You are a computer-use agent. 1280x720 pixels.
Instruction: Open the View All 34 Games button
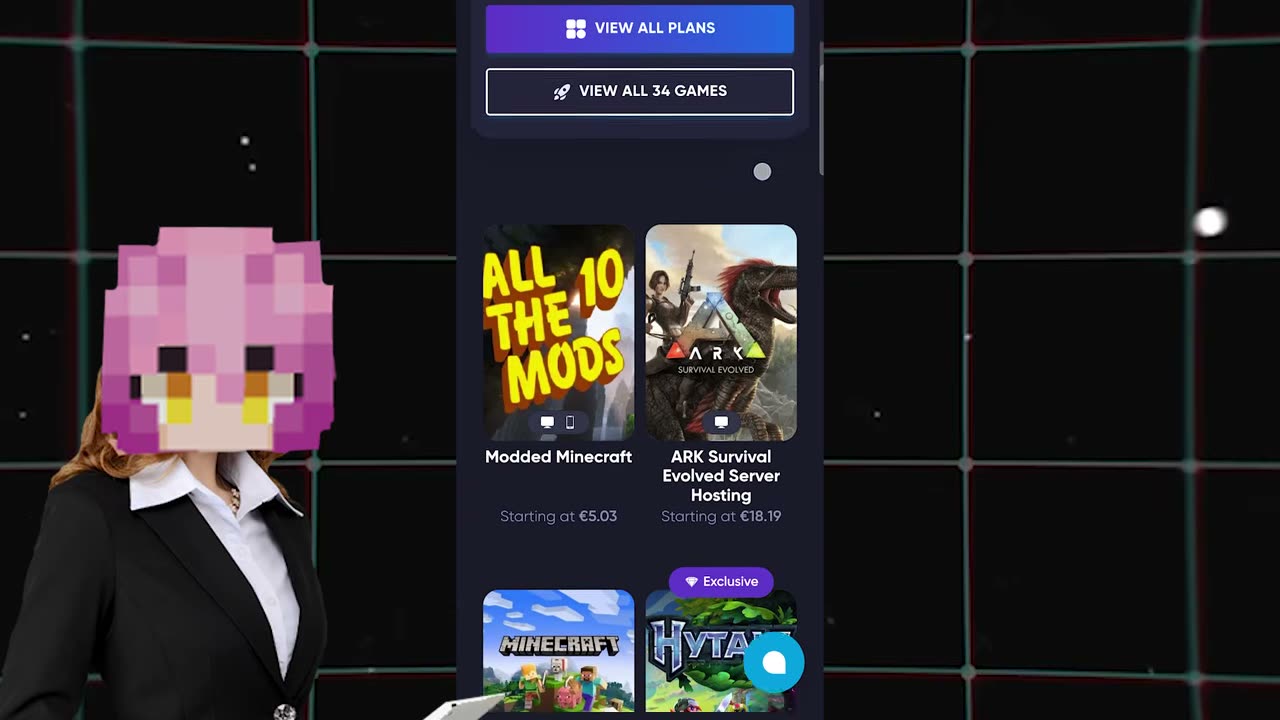pyautogui.click(x=640, y=92)
